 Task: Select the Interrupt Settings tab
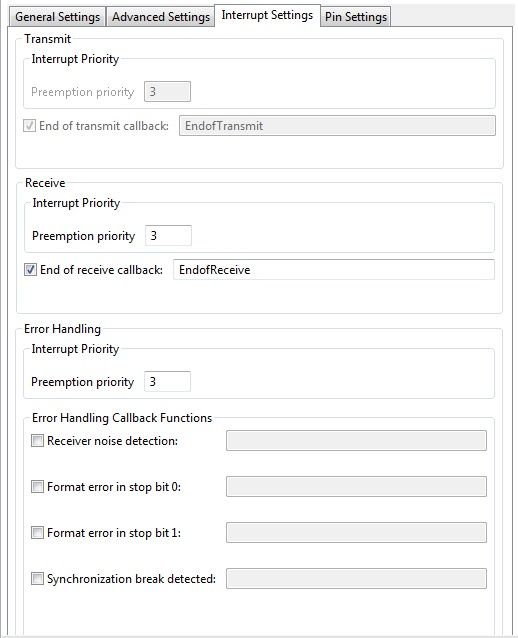[x=267, y=15]
